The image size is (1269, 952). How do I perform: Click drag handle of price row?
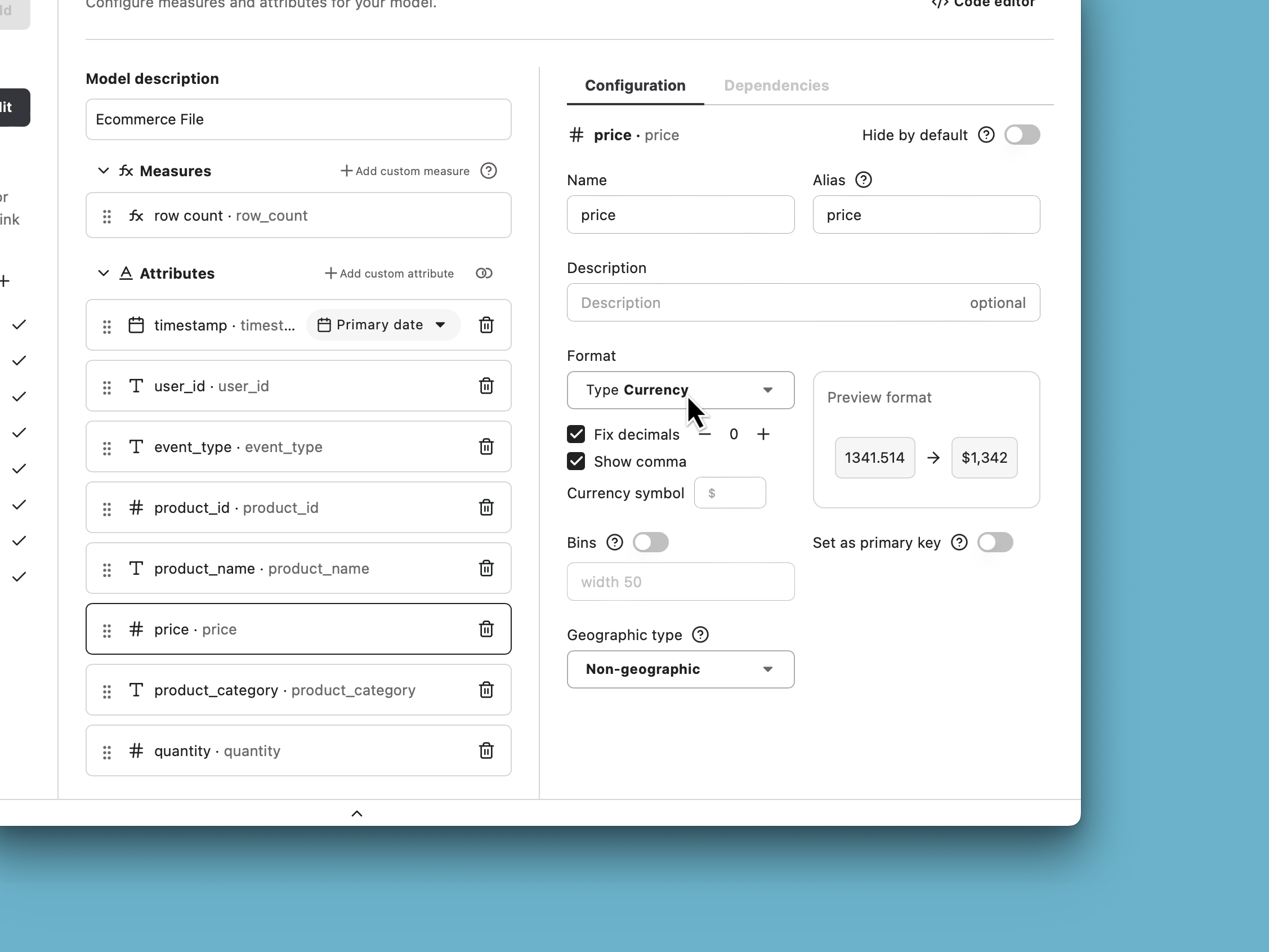(x=107, y=631)
